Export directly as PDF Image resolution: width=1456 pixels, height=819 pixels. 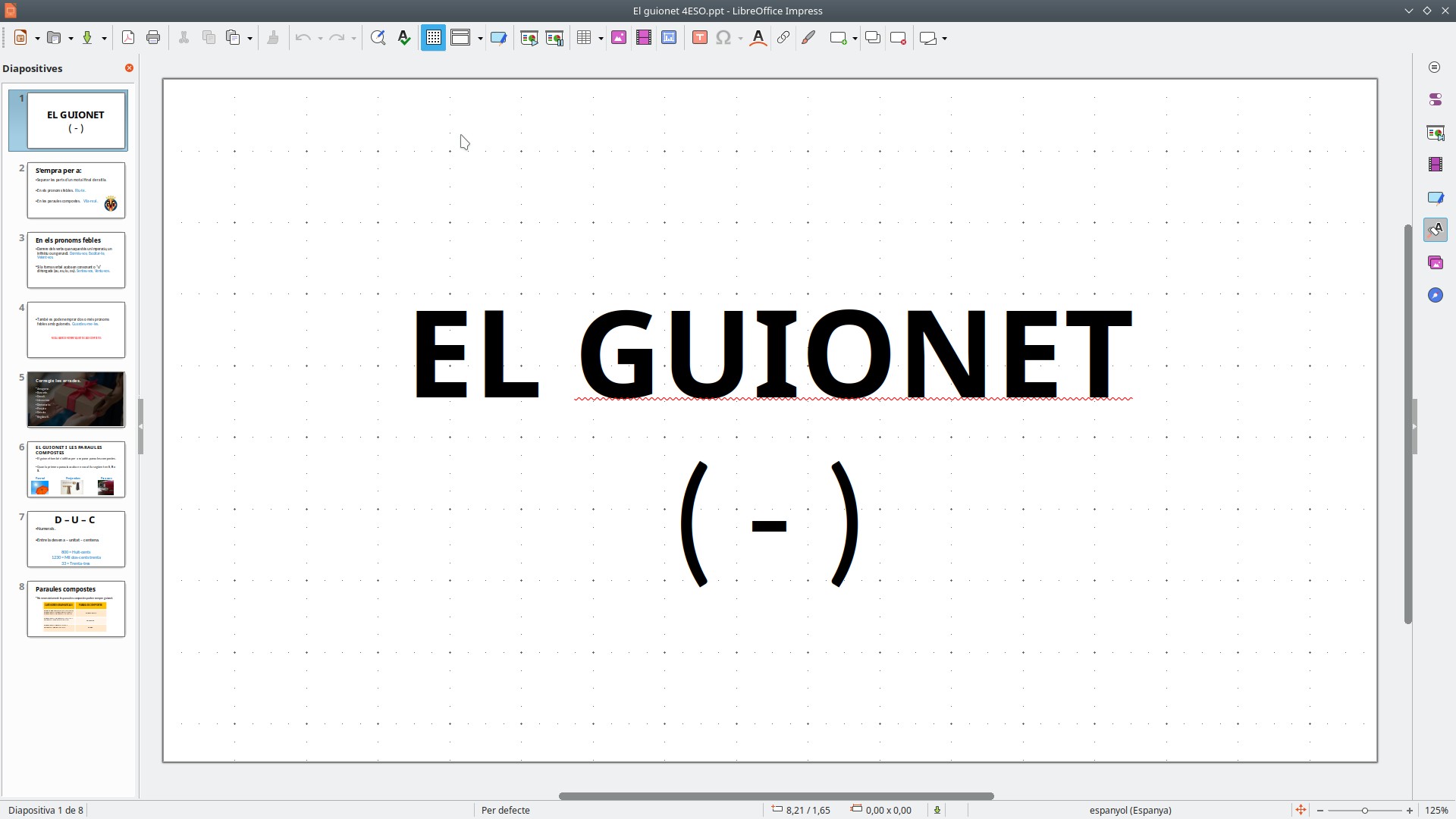coord(128,38)
